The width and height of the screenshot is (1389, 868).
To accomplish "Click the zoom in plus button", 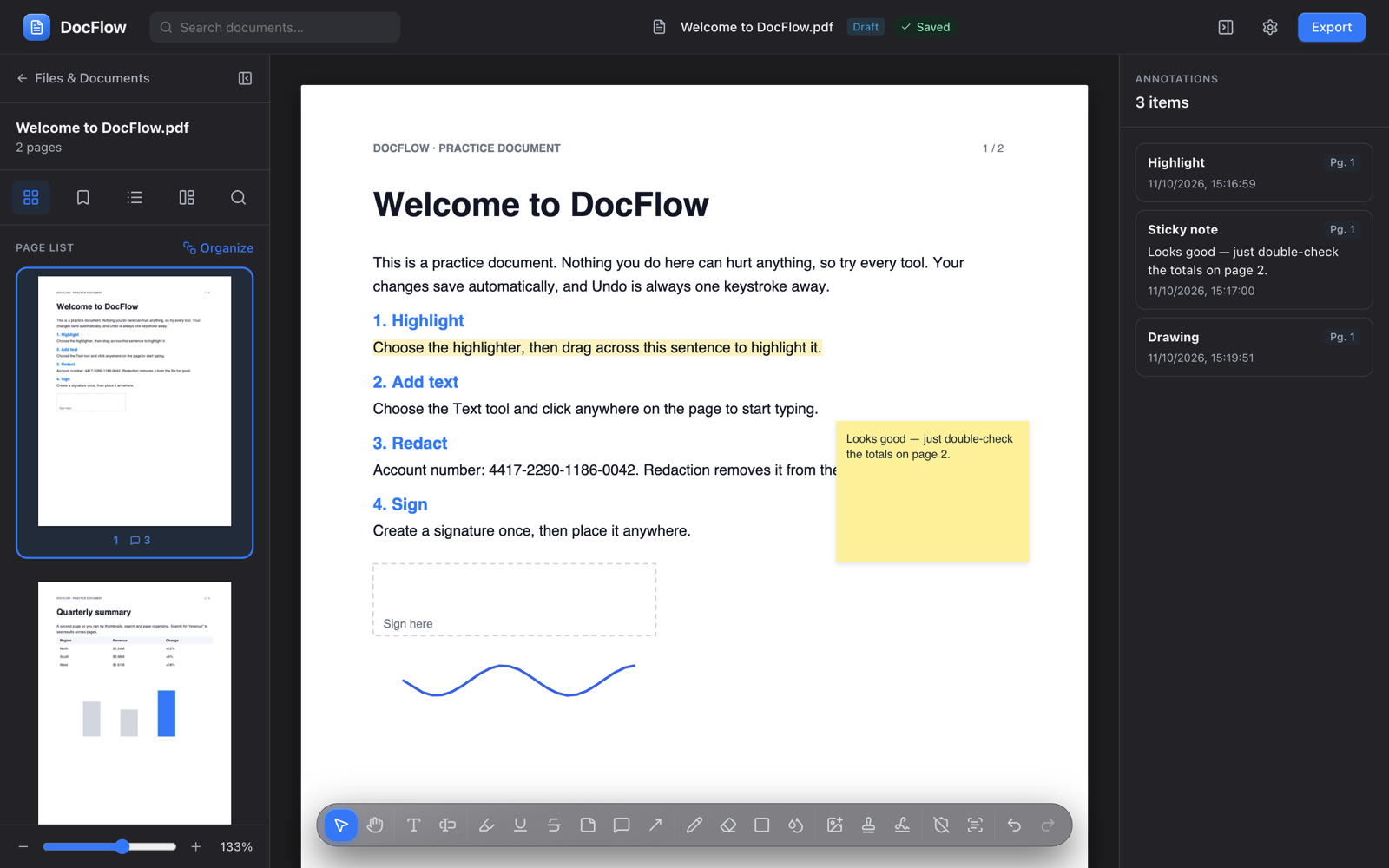I will (196, 846).
